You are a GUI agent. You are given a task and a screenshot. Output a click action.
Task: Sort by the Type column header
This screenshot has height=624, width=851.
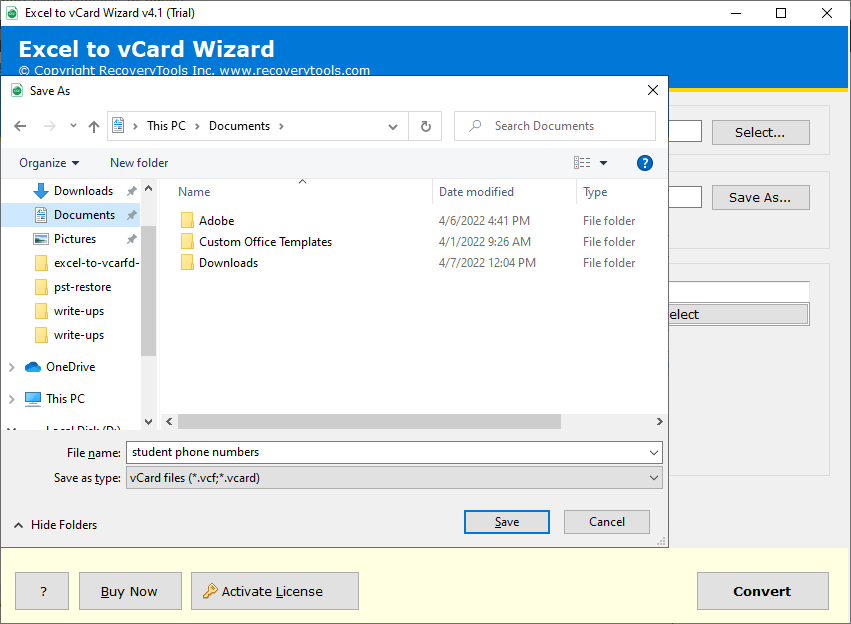pos(595,192)
